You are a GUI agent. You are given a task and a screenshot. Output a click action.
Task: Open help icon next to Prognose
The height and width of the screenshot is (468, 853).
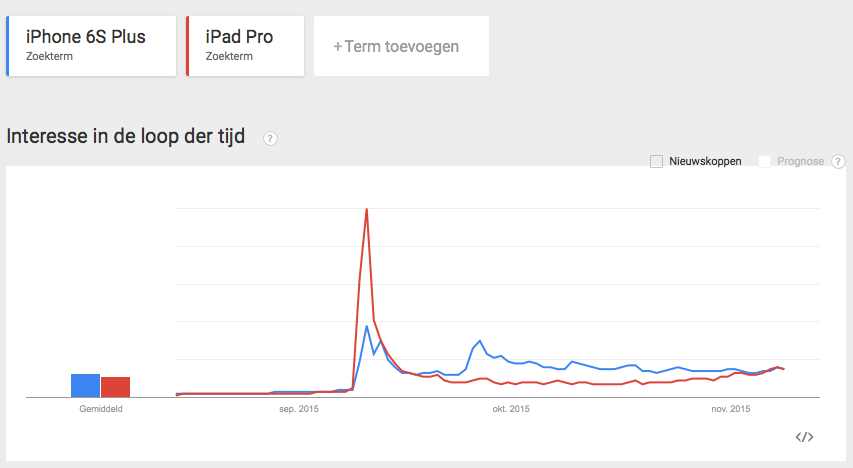tap(838, 161)
